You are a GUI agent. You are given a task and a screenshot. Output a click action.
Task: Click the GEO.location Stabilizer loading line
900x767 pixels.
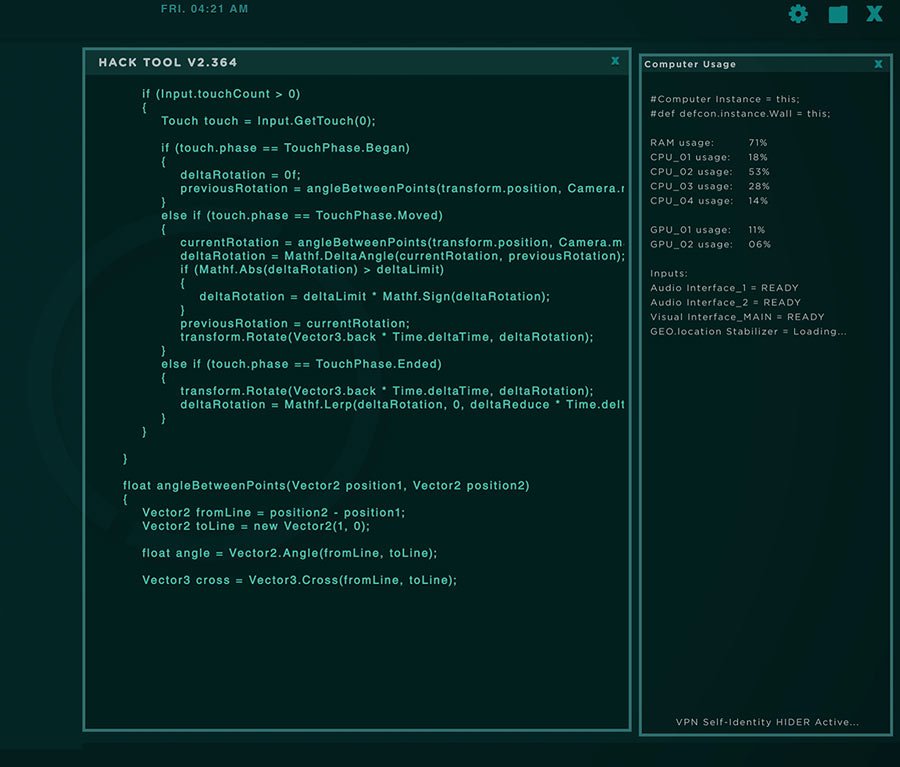coord(748,331)
